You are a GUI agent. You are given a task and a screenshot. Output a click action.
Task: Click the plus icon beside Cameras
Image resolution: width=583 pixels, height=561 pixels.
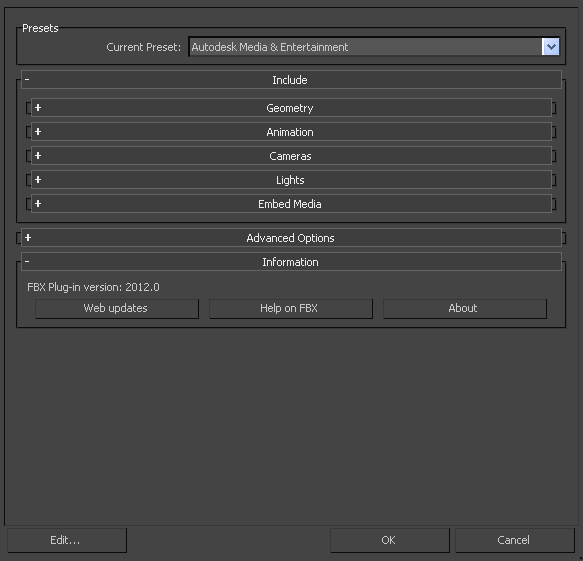(38, 156)
